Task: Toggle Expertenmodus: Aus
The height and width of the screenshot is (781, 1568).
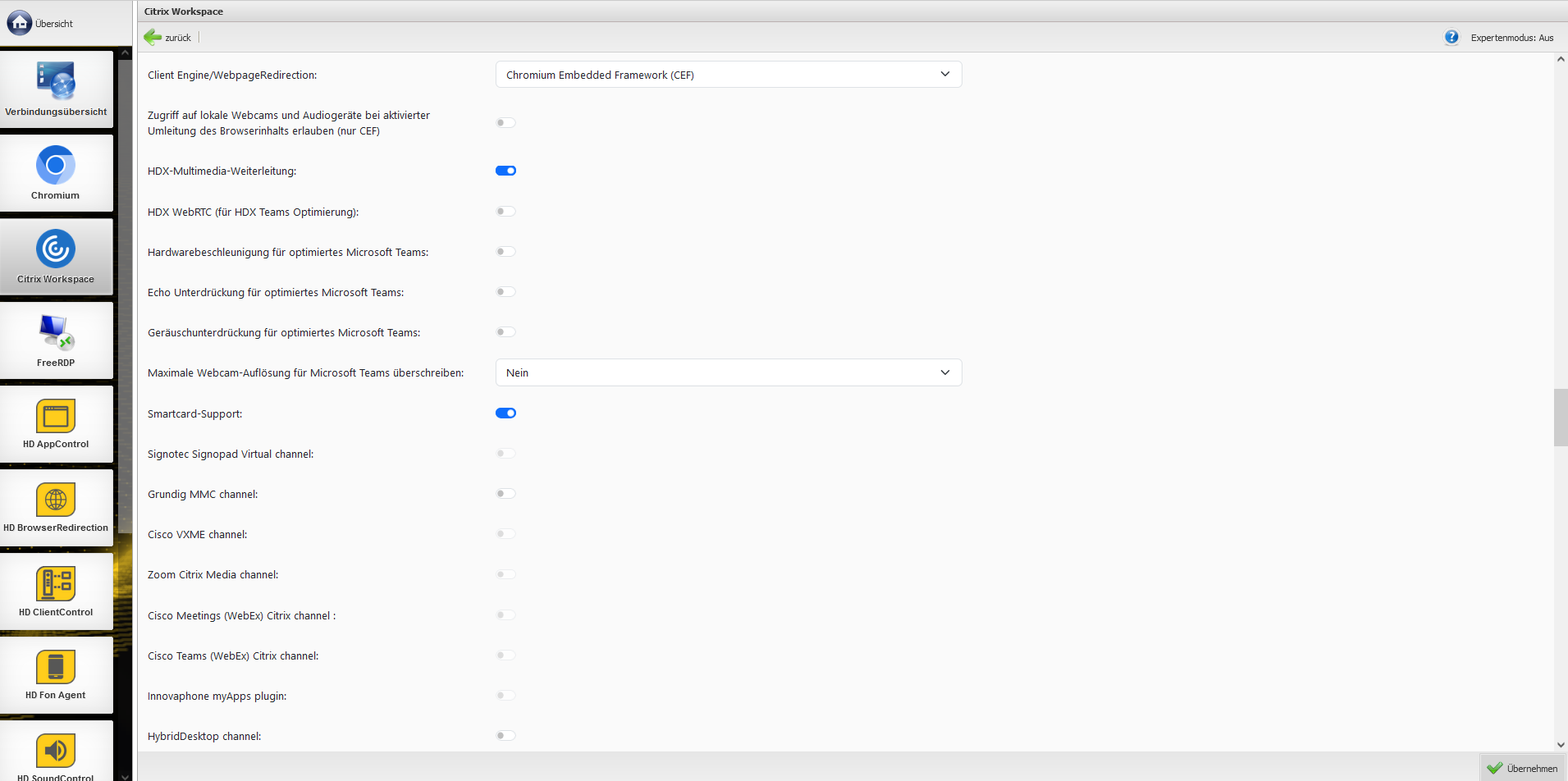Action: pos(1511,38)
